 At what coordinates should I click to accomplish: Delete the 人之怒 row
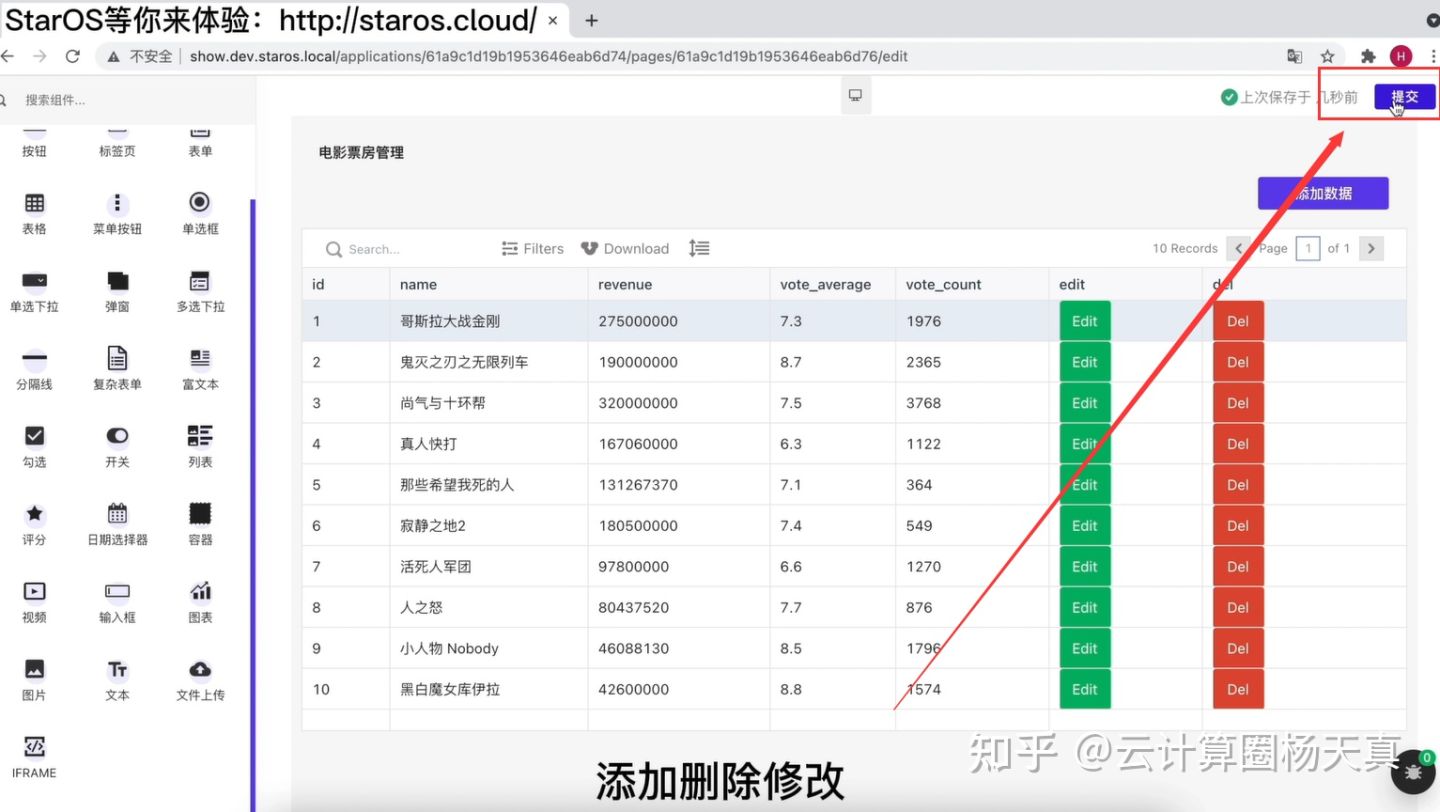[x=1238, y=607]
